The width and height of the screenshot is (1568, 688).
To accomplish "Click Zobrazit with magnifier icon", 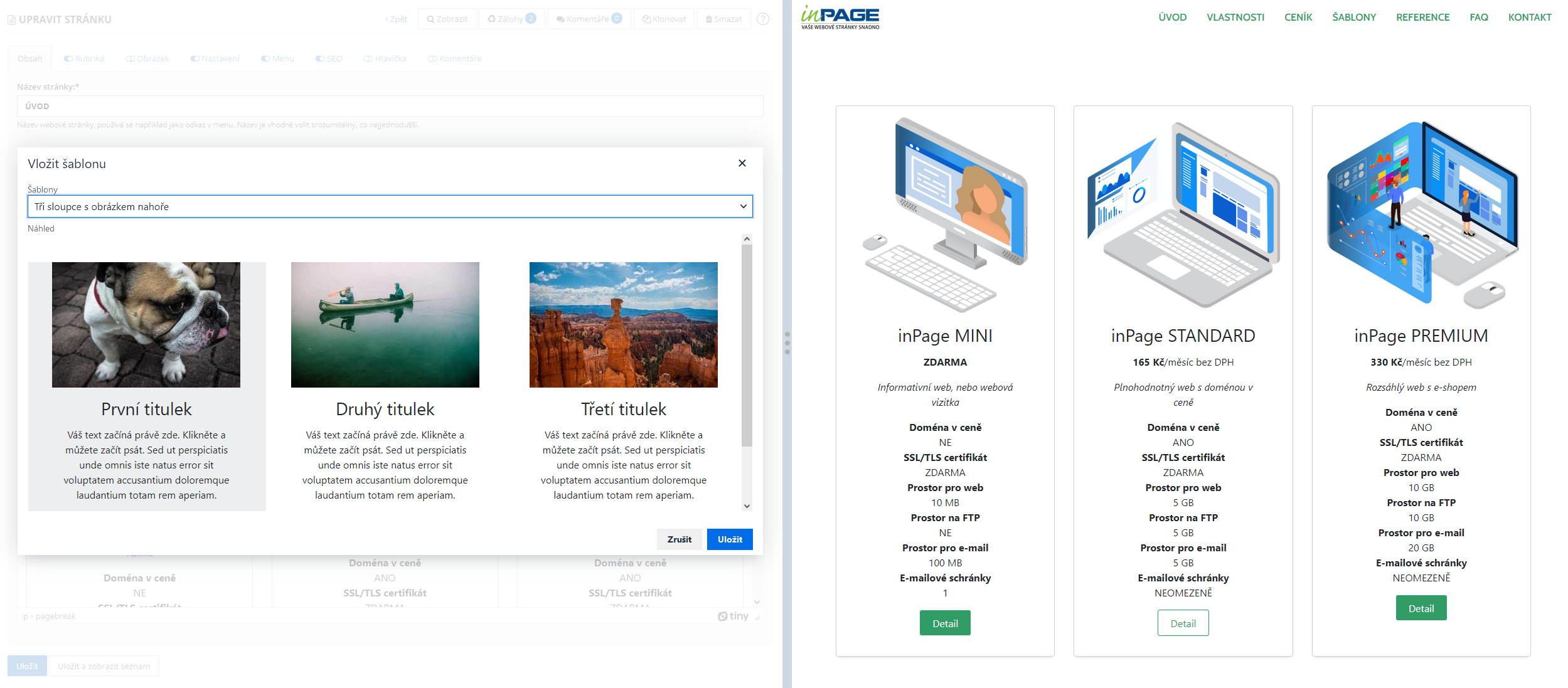I will tap(447, 19).
